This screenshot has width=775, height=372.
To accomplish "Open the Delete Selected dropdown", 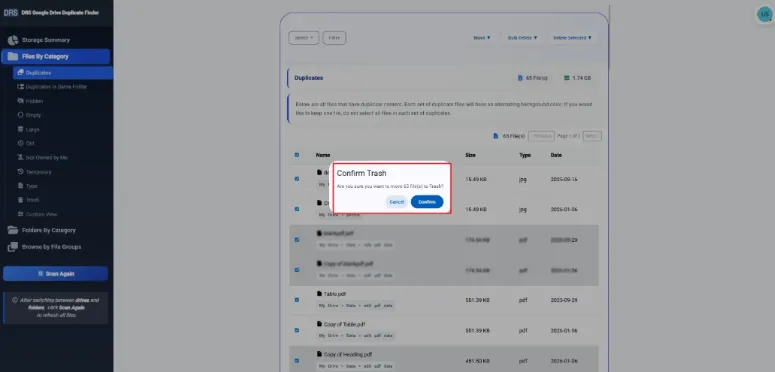I will coord(572,38).
